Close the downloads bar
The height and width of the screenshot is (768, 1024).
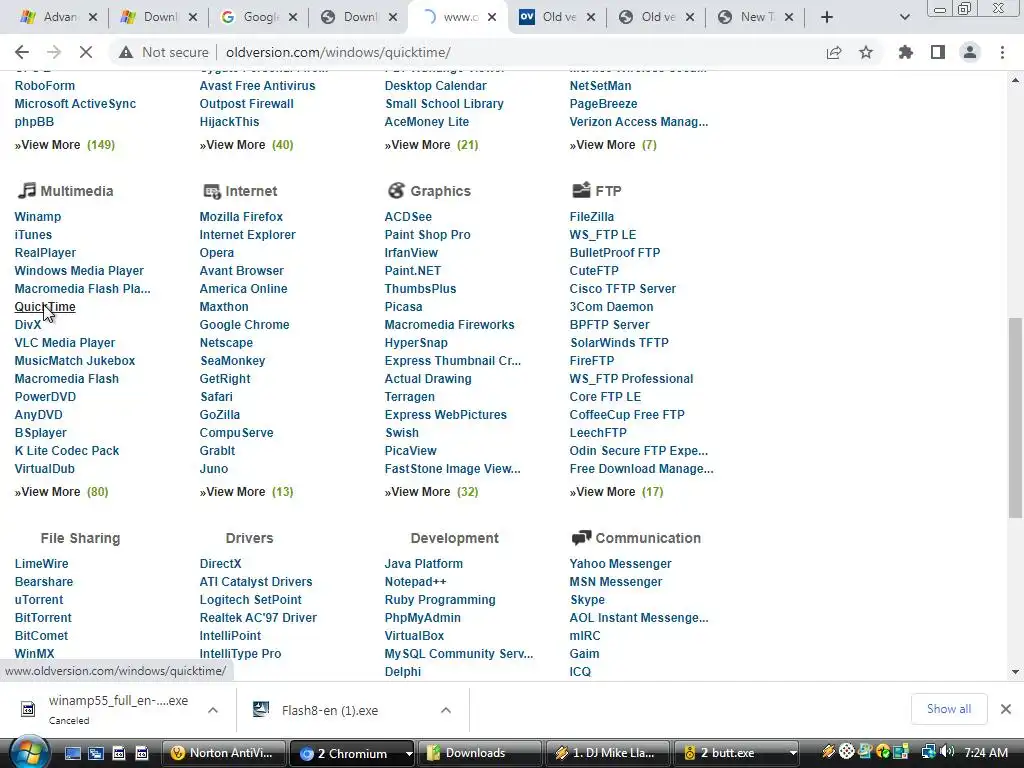[x=1006, y=709]
